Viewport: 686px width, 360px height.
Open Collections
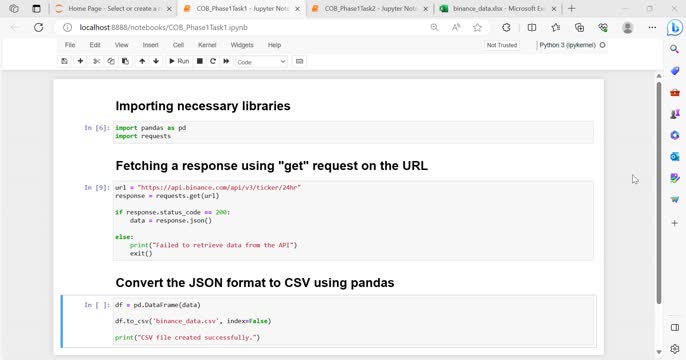click(x=579, y=28)
